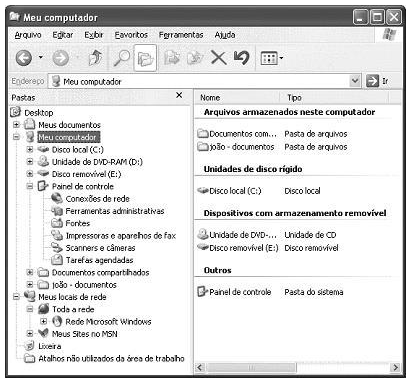Expand João - documentos in tree
The height and width of the screenshot is (383, 411).
pyautogui.click(x=30, y=285)
